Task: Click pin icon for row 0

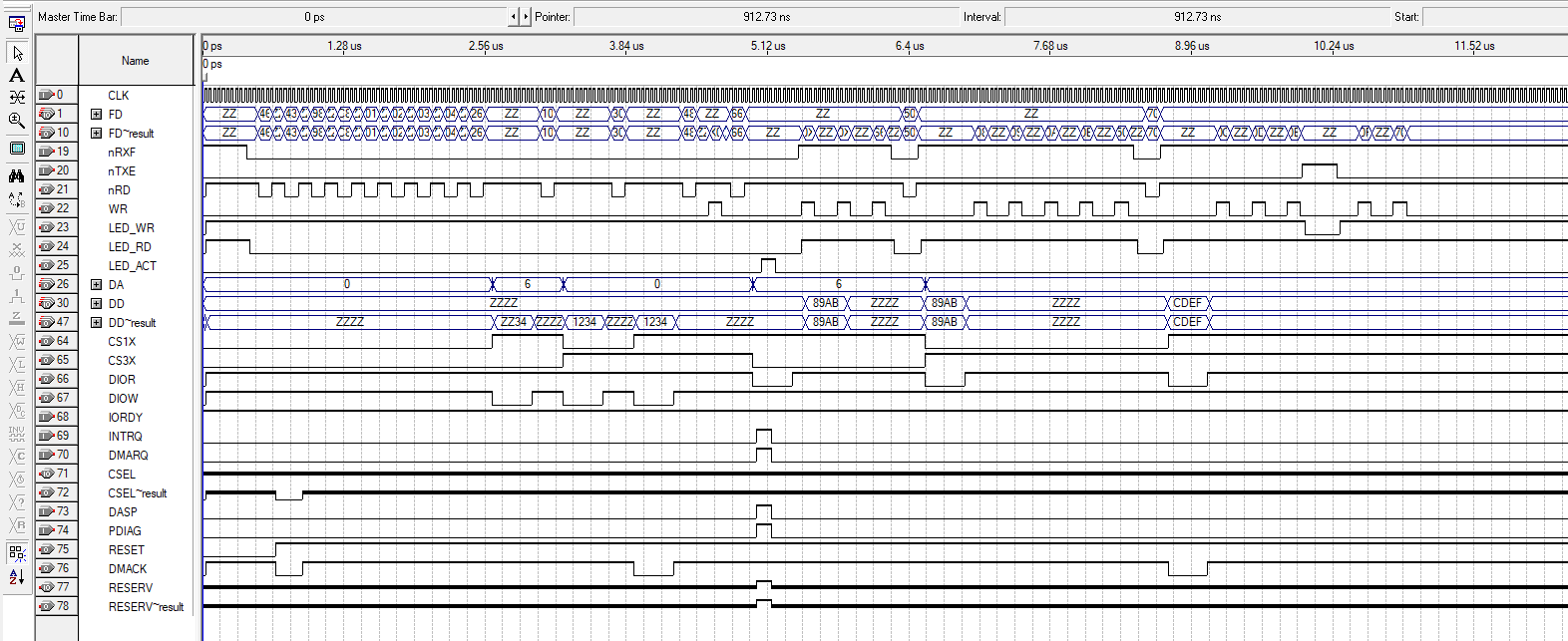Action: pyautogui.click(x=45, y=95)
